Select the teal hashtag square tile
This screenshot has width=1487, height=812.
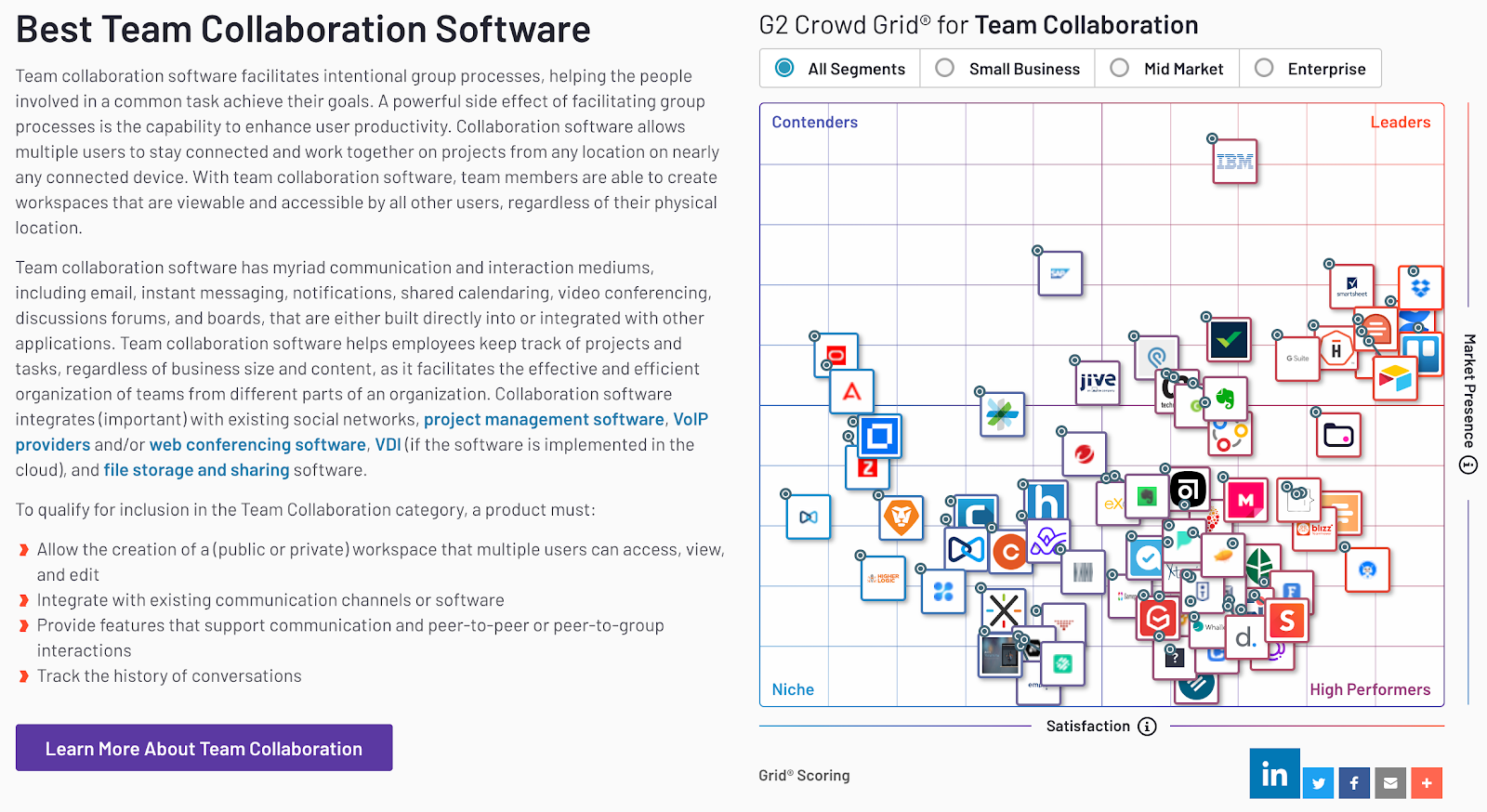[x=1062, y=663]
